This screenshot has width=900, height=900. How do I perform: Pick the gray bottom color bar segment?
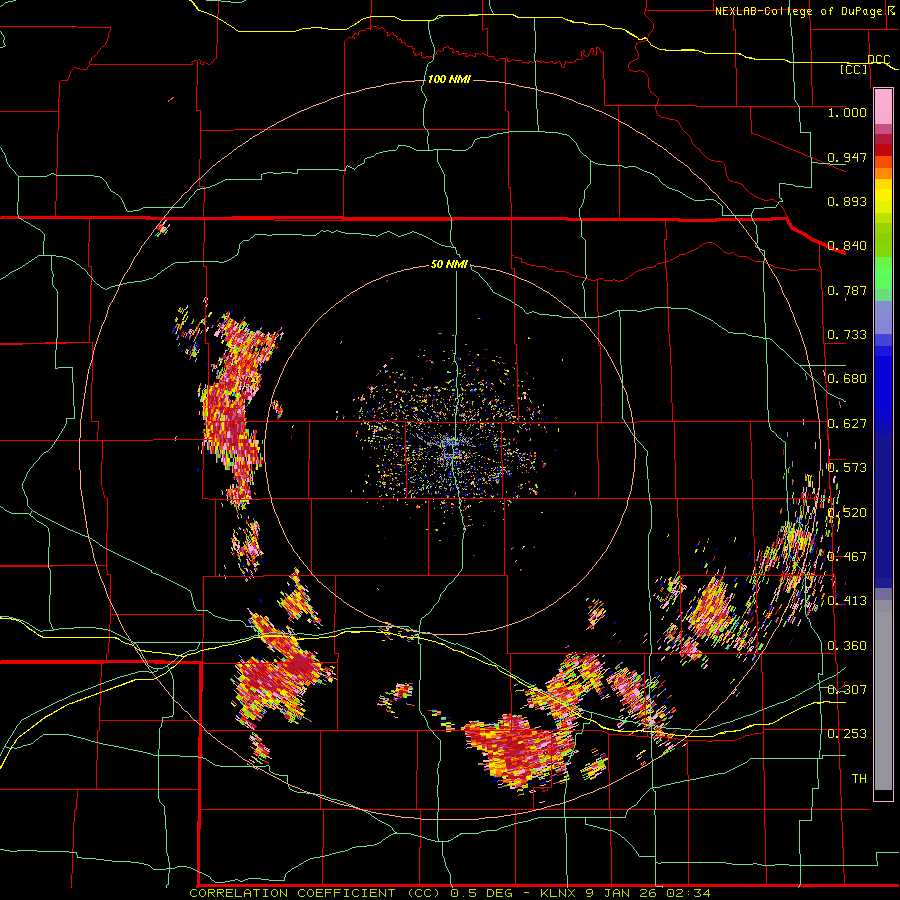(883, 695)
